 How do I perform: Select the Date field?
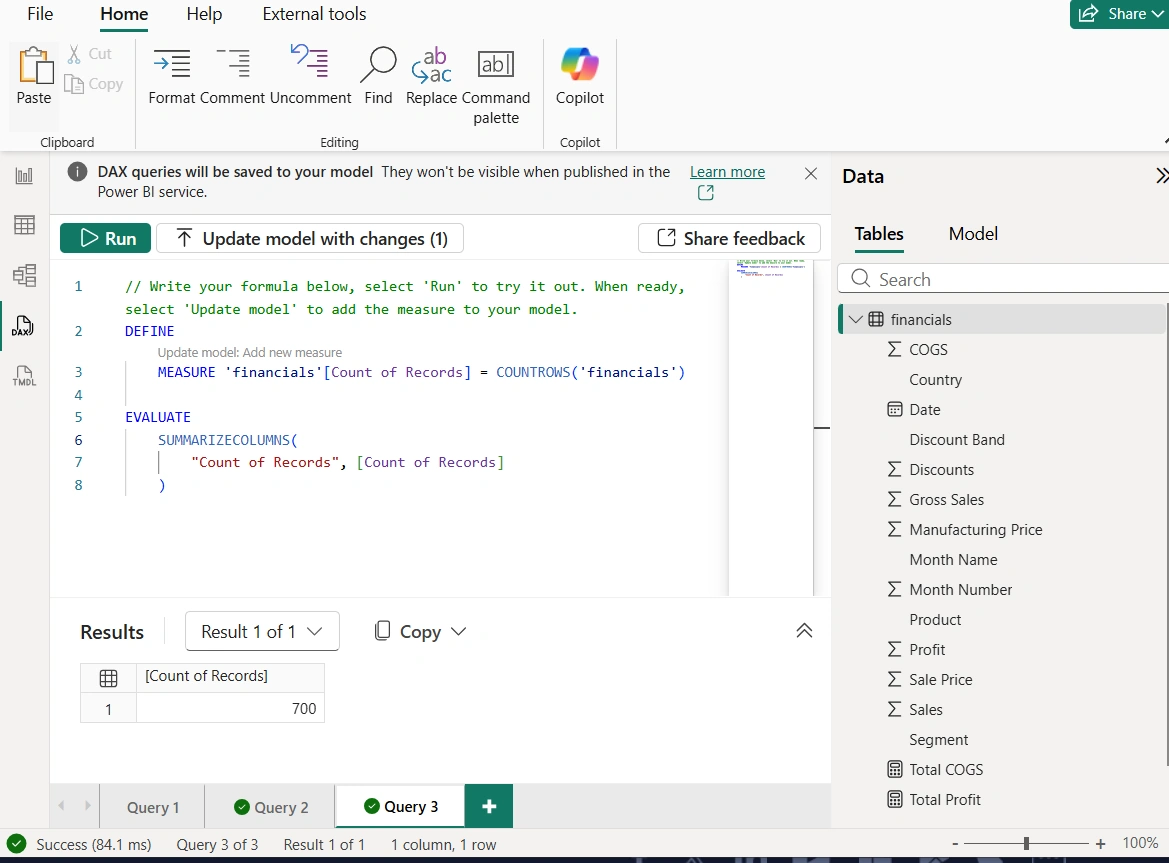(924, 409)
